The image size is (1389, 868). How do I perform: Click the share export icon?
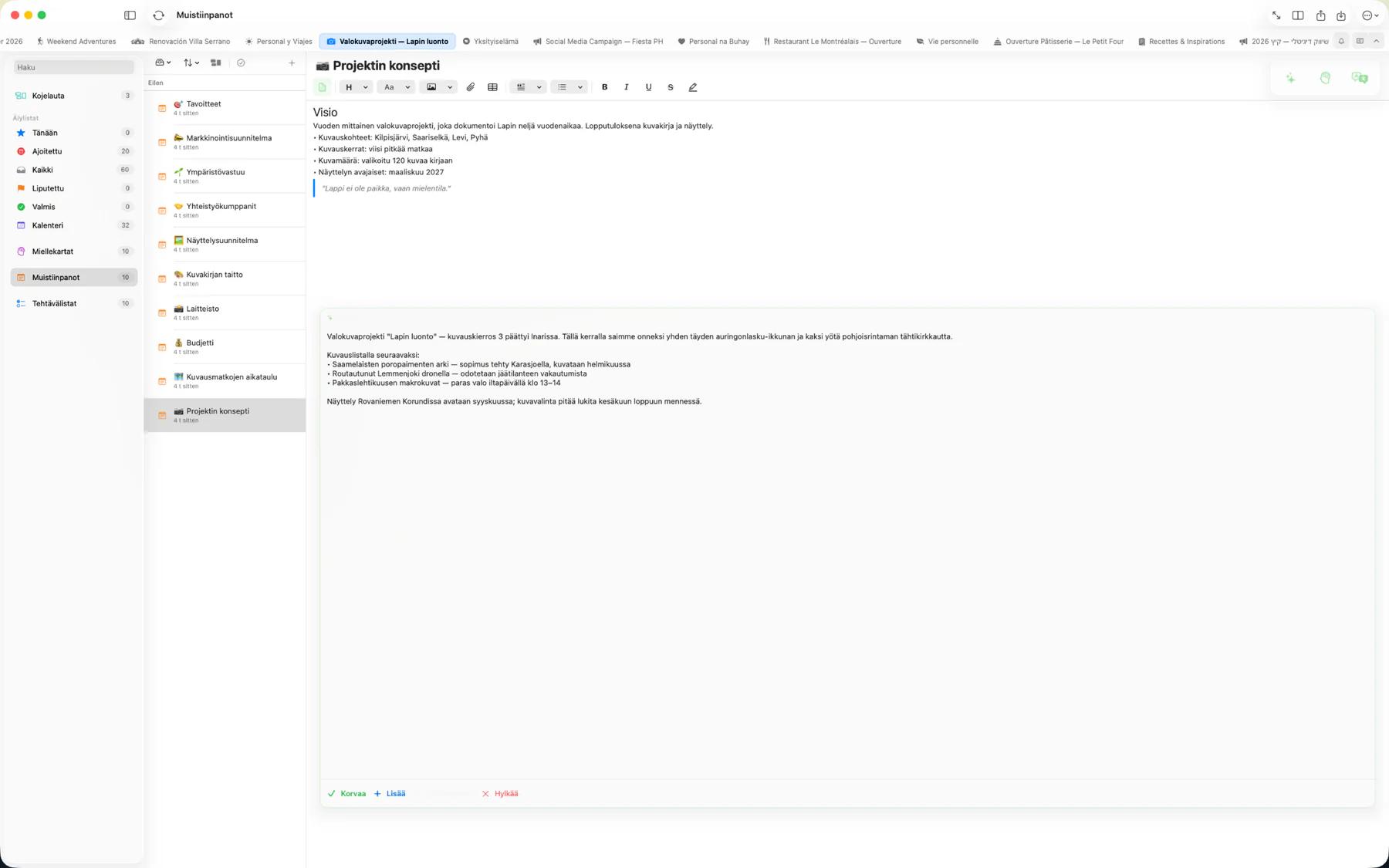pyautogui.click(x=1320, y=15)
